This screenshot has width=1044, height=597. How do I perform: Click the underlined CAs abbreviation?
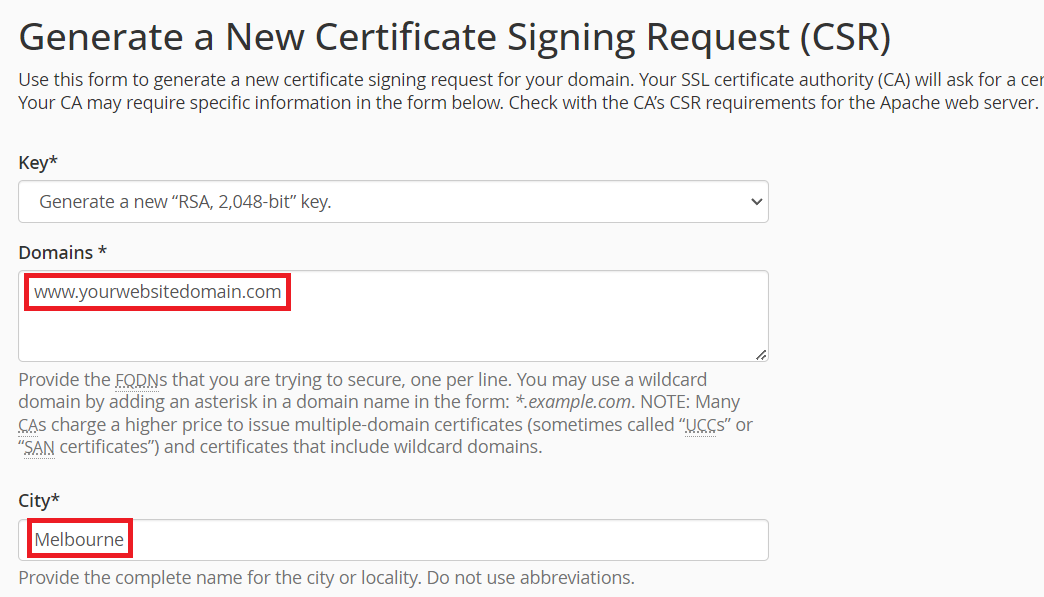(33, 425)
